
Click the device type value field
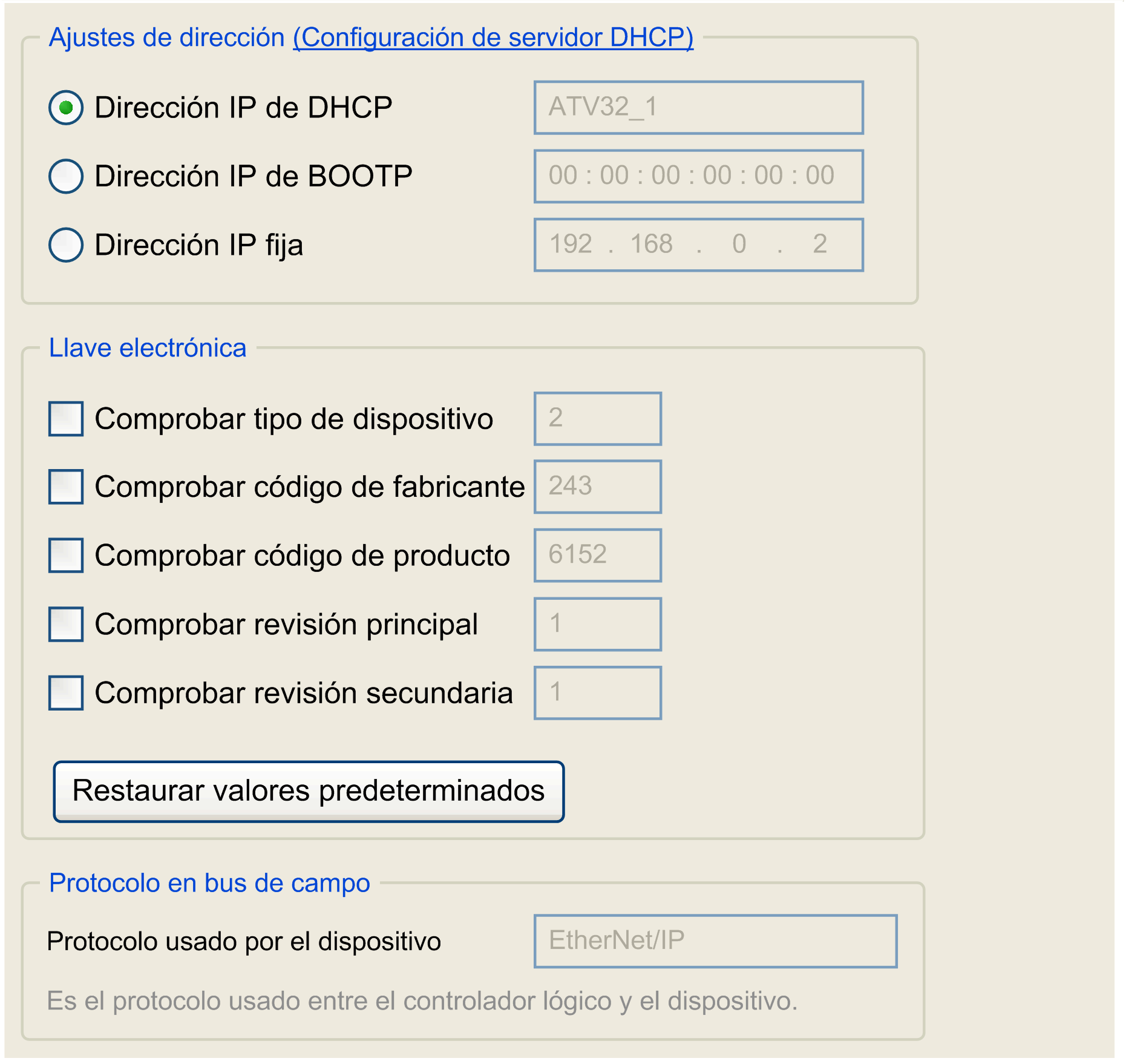(x=597, y=419)
